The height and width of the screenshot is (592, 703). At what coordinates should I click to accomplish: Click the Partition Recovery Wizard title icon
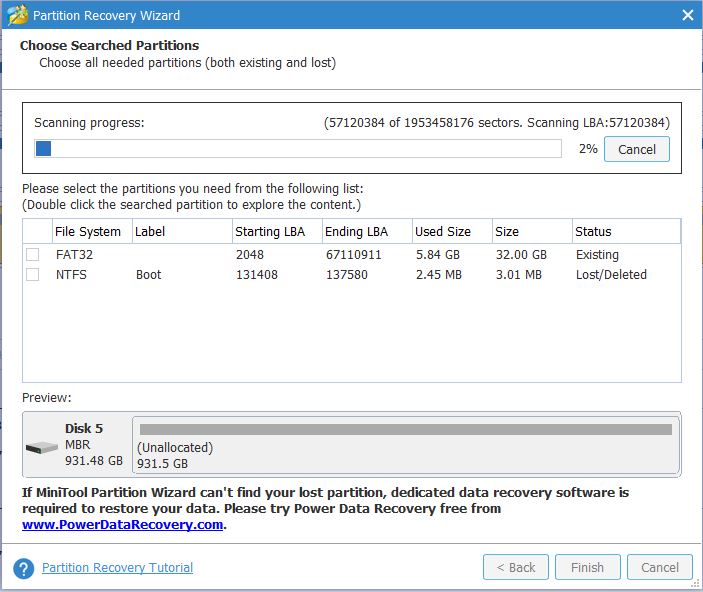pos(17,15)
